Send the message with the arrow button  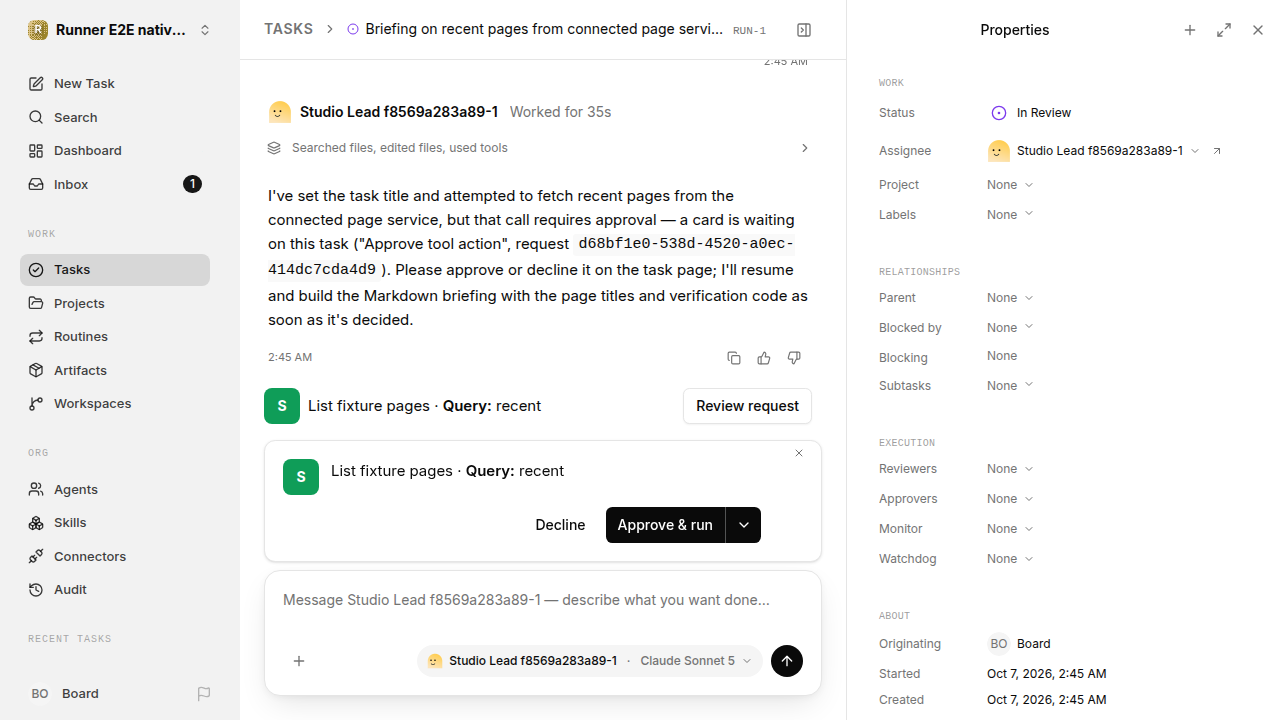[x=787, y=661]
